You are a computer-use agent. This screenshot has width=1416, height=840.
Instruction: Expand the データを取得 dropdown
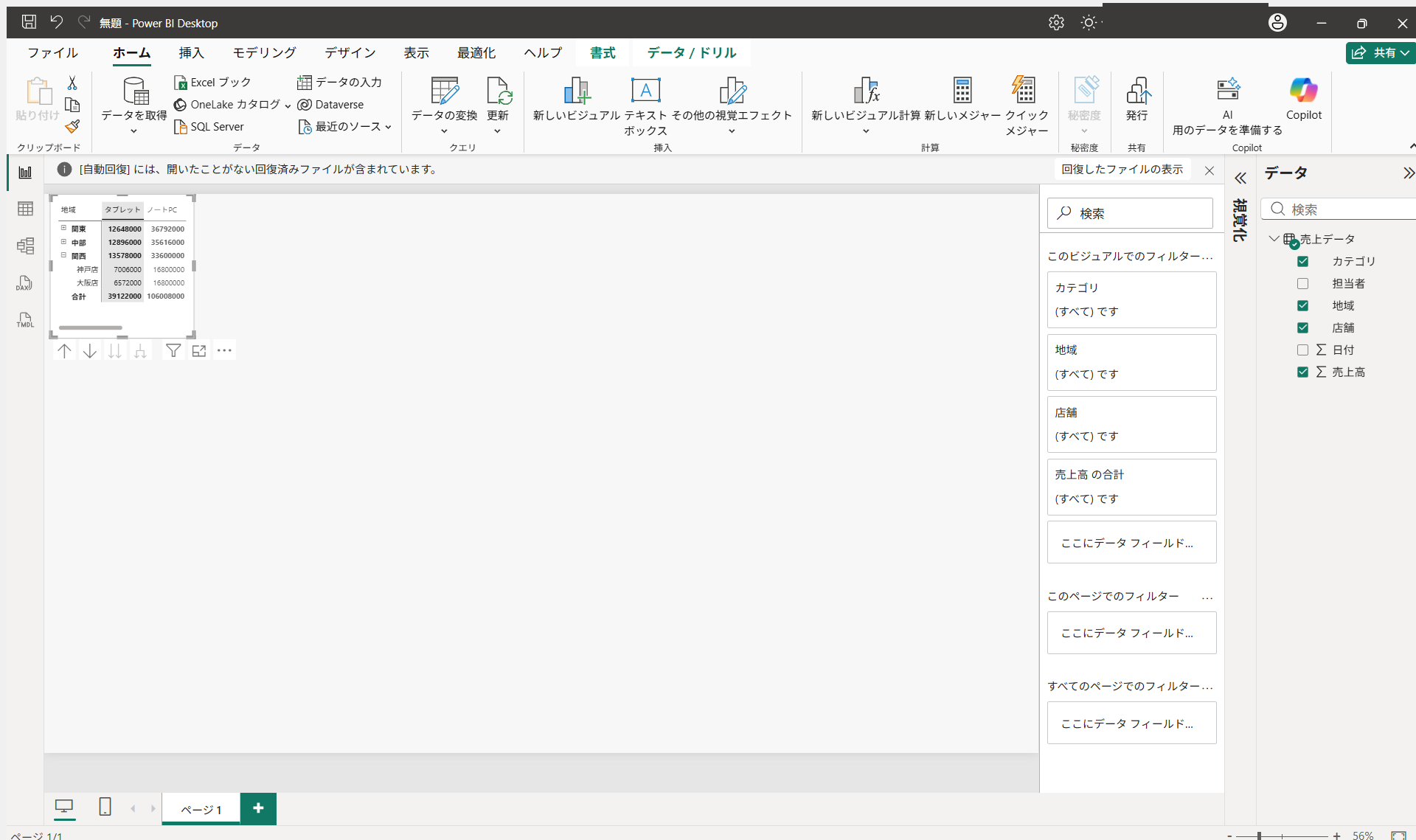pyautogui.click(x=133, y=131)
